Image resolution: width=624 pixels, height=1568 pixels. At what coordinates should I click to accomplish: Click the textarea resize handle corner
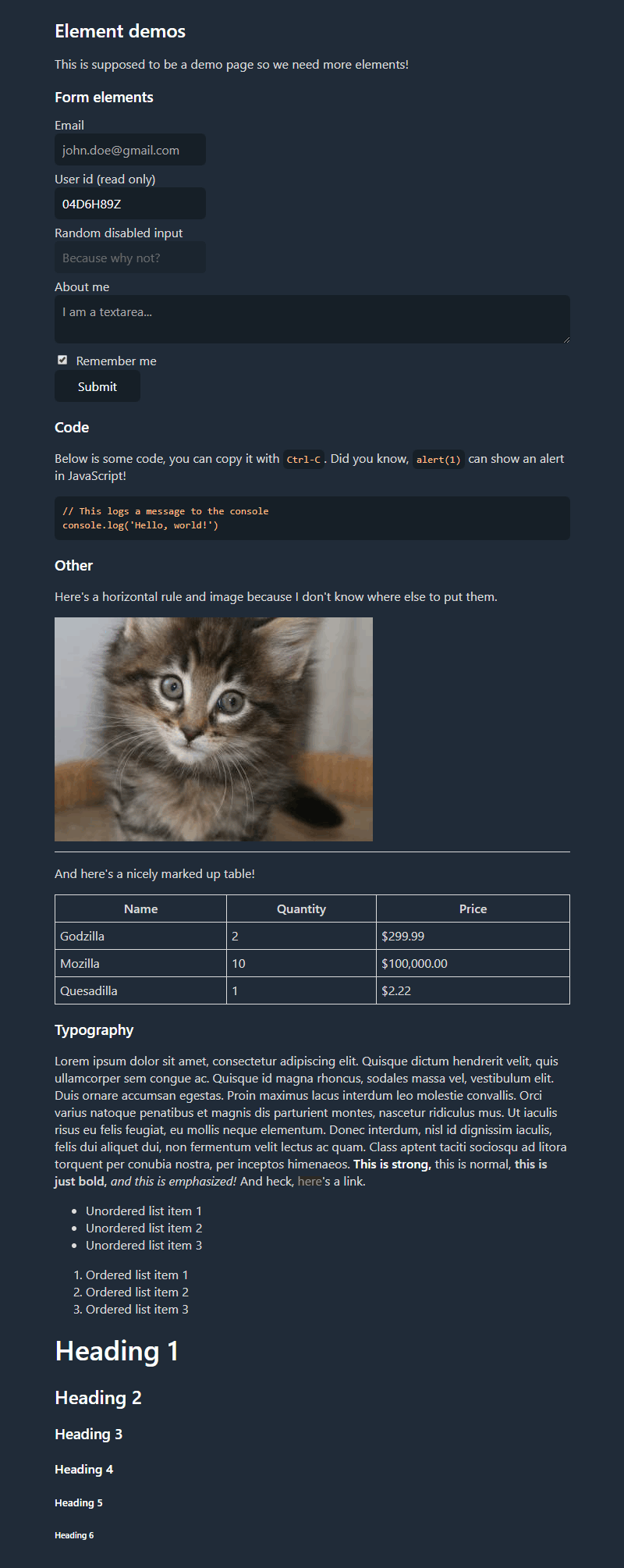(x=567, y=340)
